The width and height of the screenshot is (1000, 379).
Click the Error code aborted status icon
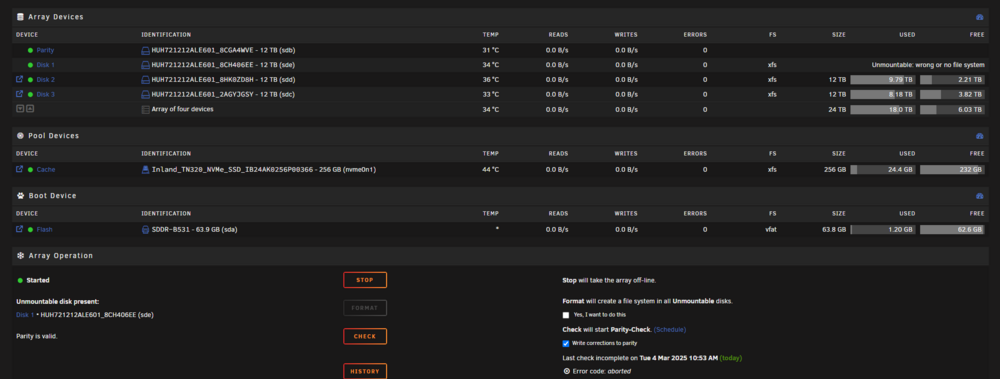point(567,371)
